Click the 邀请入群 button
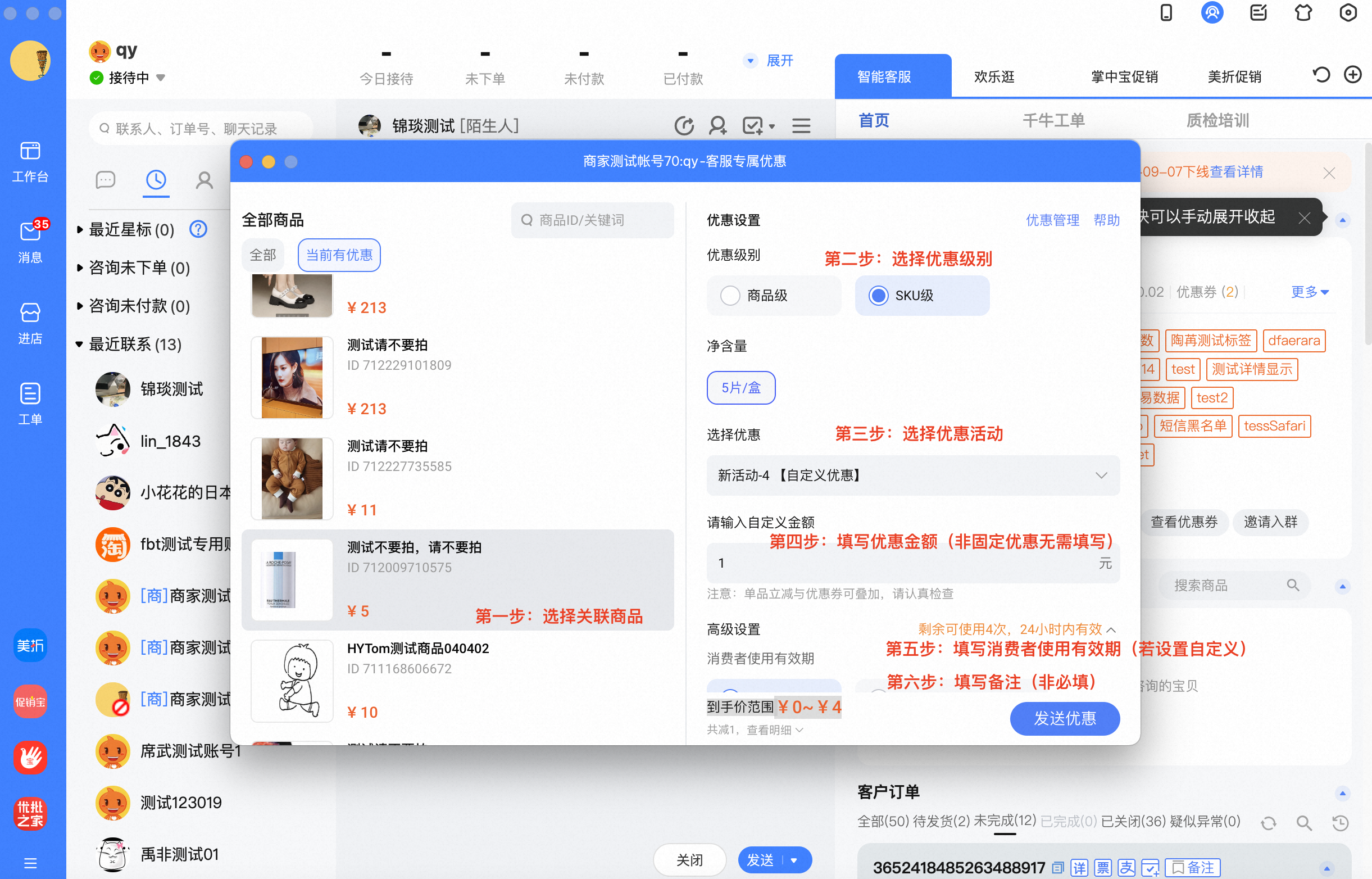 coord(1270,522)
